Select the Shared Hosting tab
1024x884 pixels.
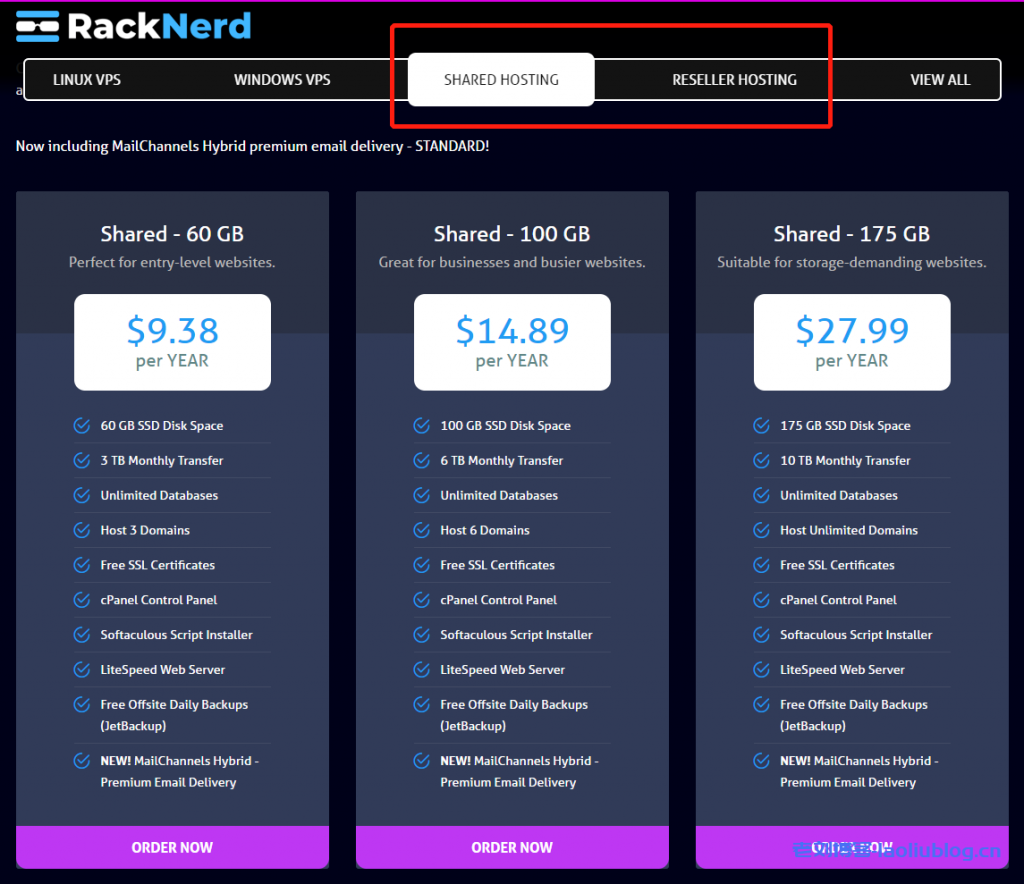[501, 80]
